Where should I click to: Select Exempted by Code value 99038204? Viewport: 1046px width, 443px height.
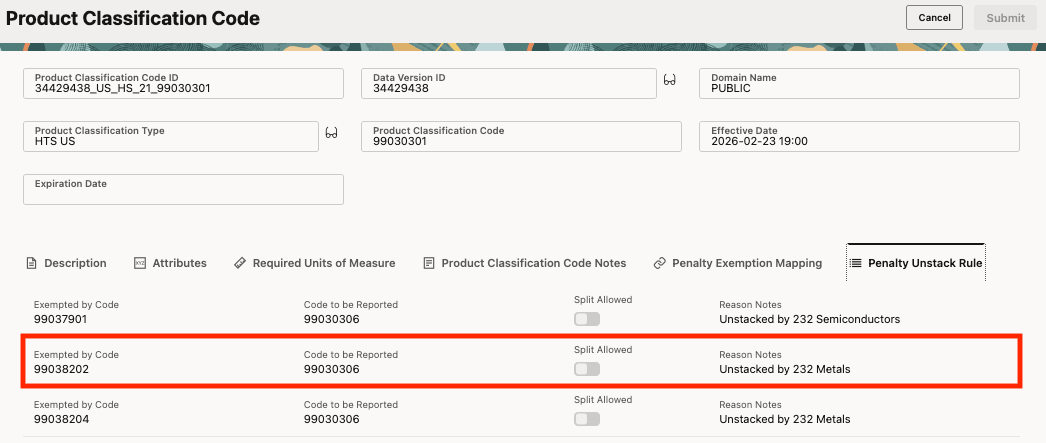tap(61, 420)
